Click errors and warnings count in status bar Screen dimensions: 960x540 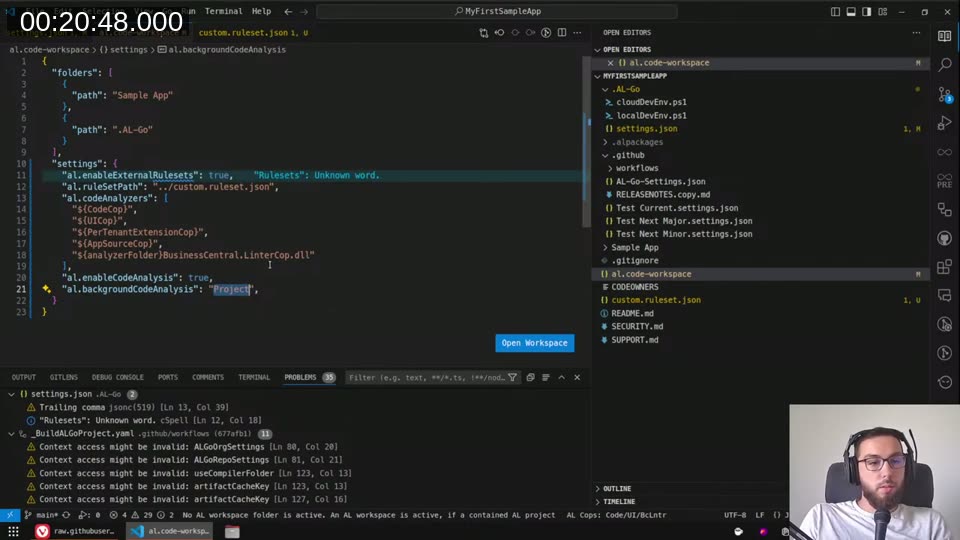click(x=143, y=515)
